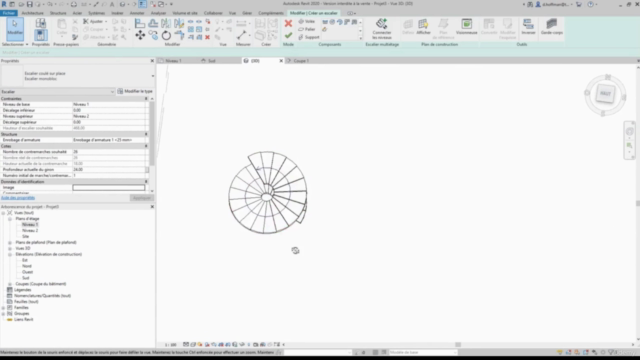This screenshot has width=640, height=360.
Task: Select the Modifier arrow tool
Action: pyautogui.click(x=15, y=29)
